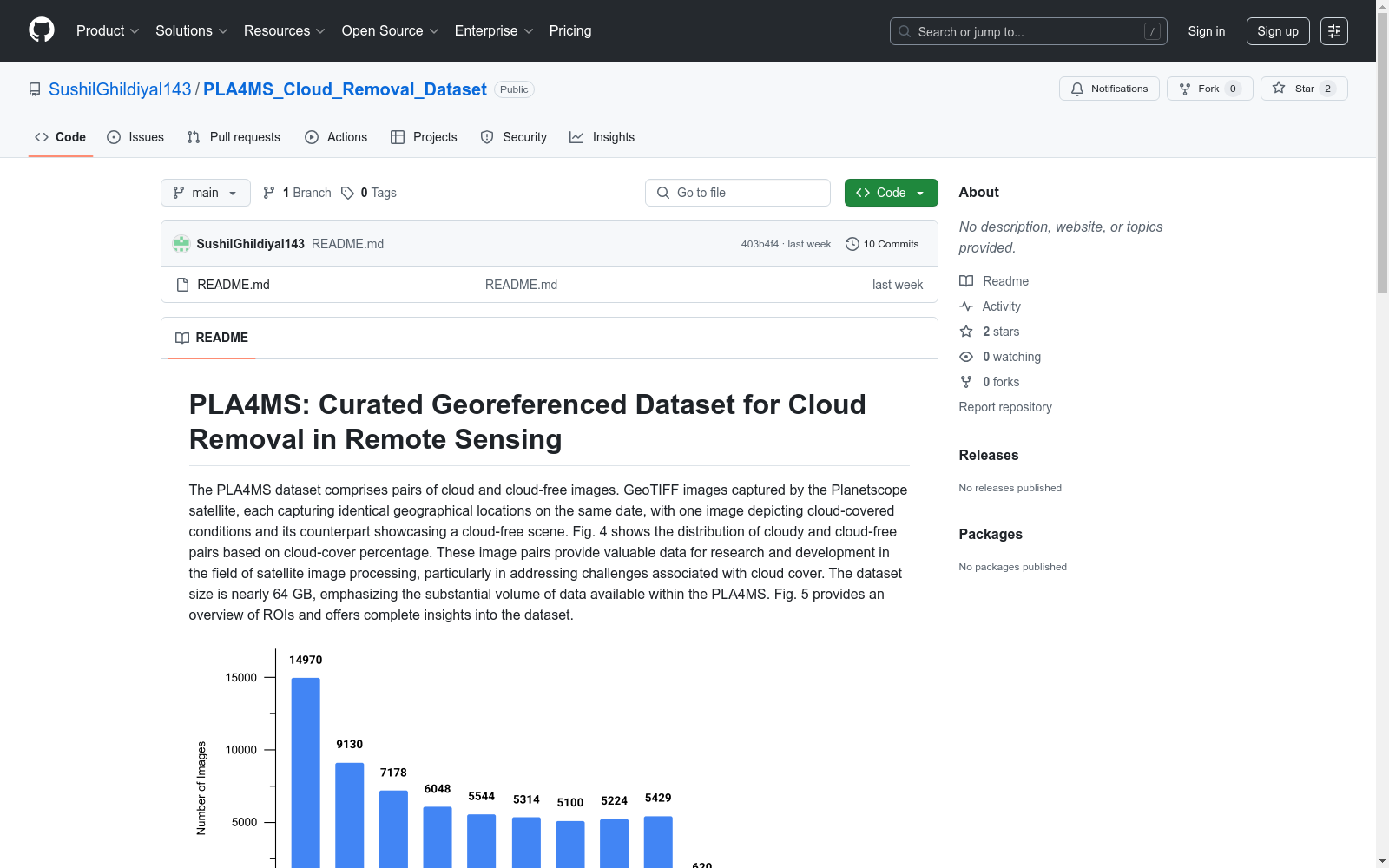The width and height of the screenshot is (1389, 868).
Task: Switch to the Code tab
Action: pos(61,137)
